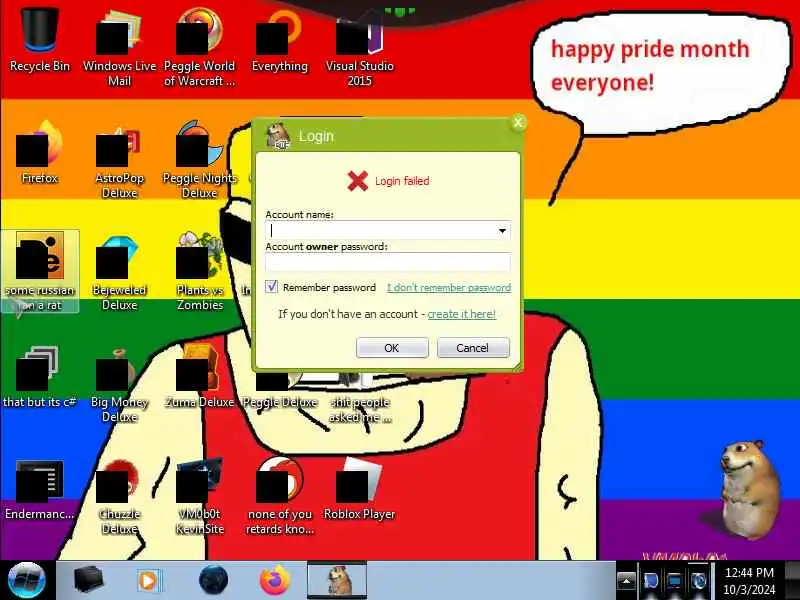Image resolution: width=800 pixels, height=600 pixels.
Task: Open the dark globe taskbar icon
Action: pos(213,581)
